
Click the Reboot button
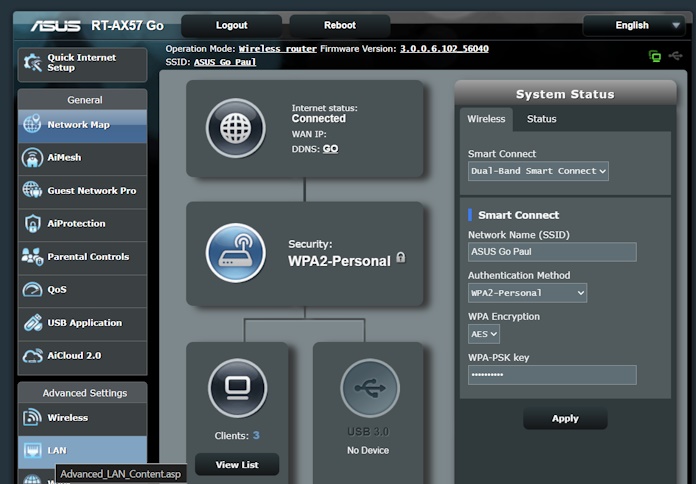[x=340, y=25]
